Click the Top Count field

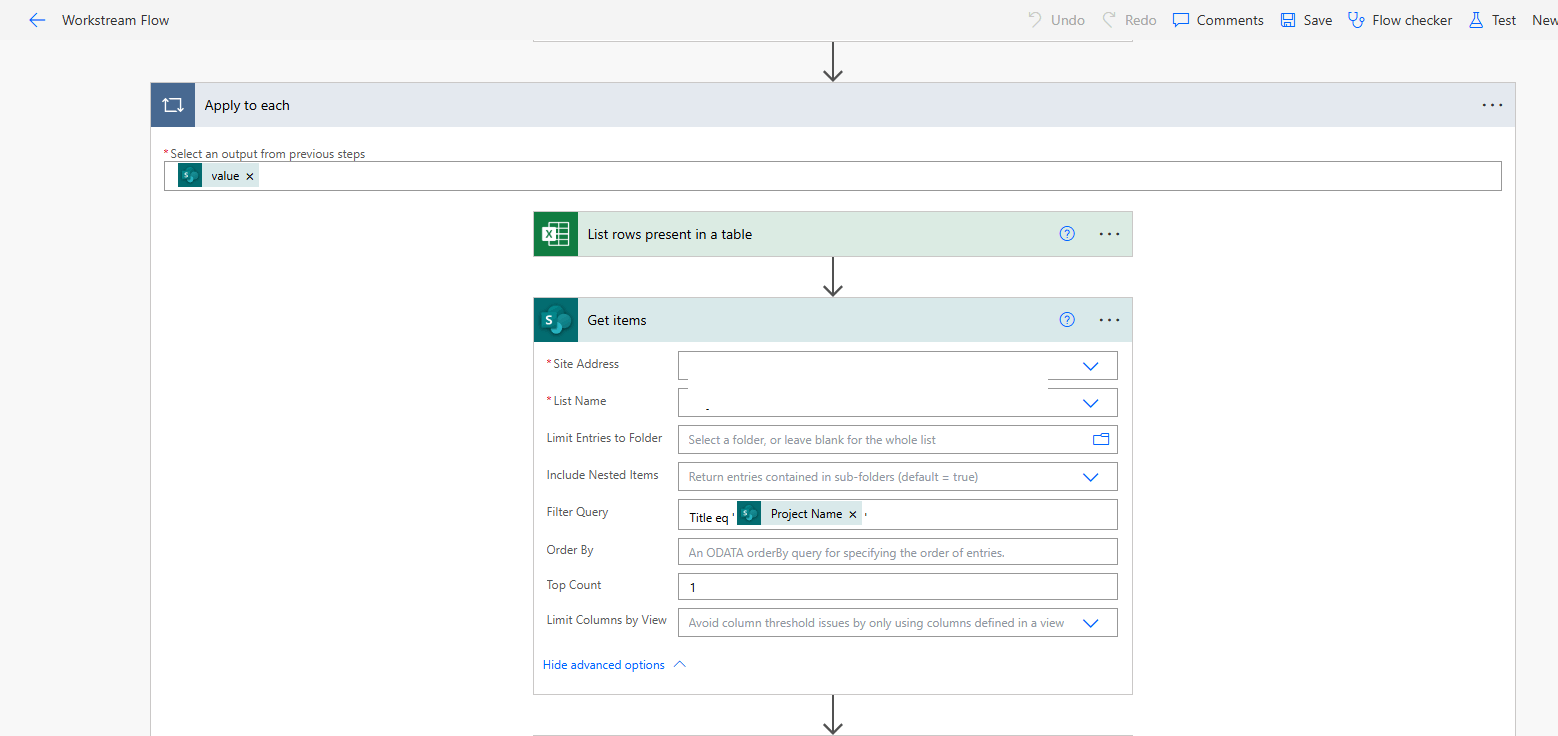[x=897, y=587]
